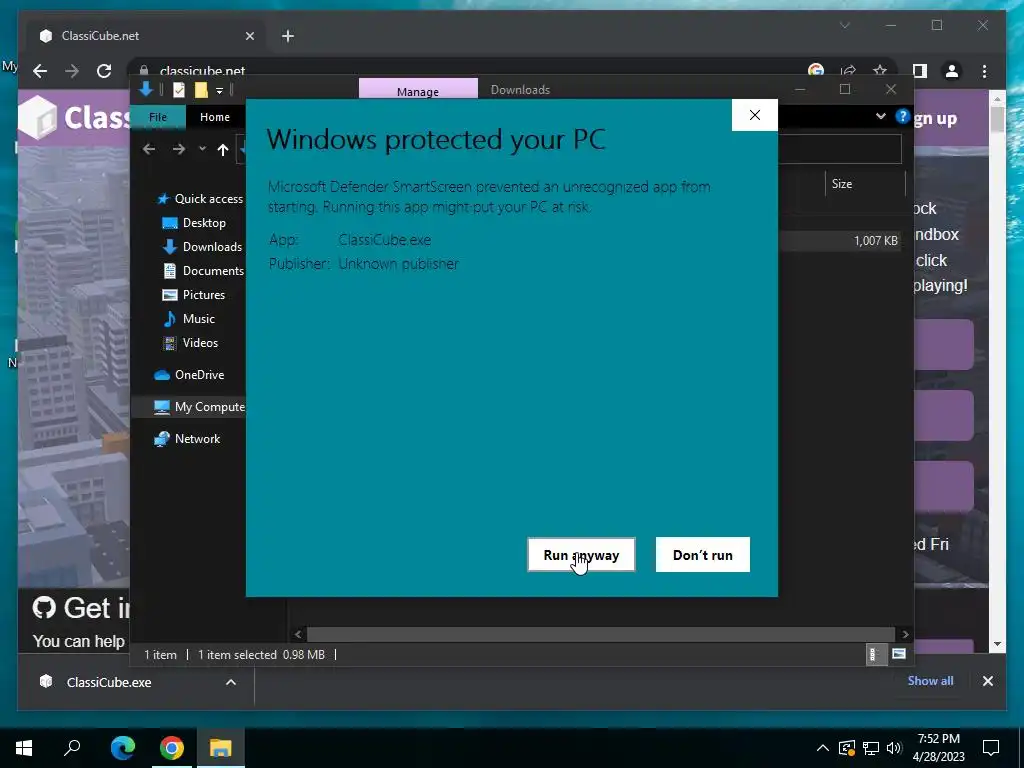Click new folder icon in title bar
This screenshot has width=1024, height=768.
[200, 90]
